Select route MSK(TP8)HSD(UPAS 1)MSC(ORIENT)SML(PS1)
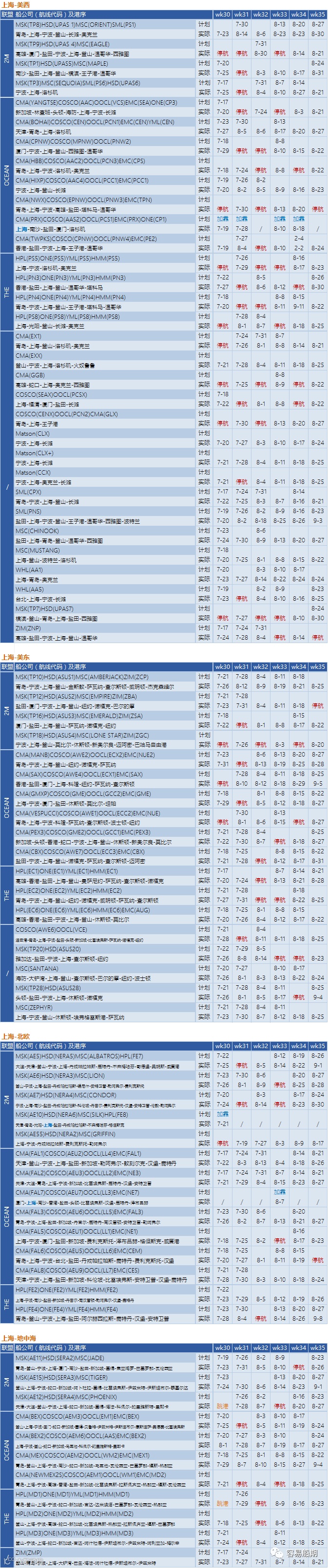 click(x=76, y=25)
